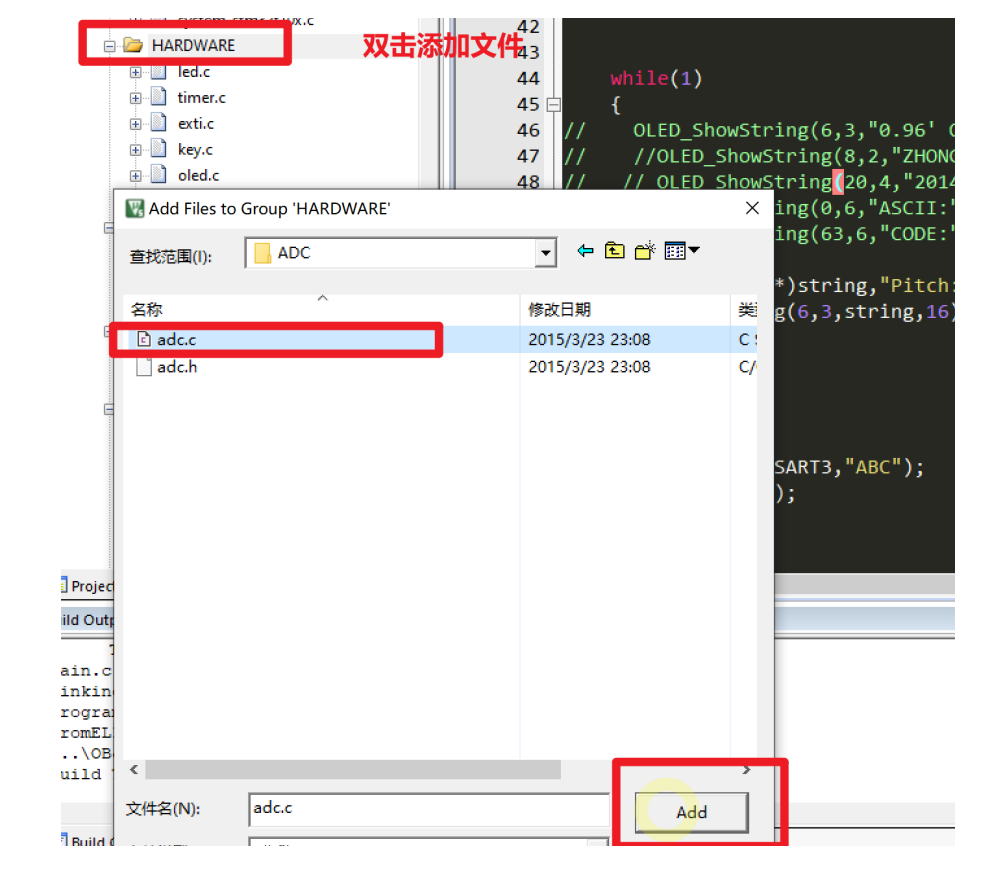Screen dimensions: 985x871
Task: Select timer.c file in project tree
Action: click(201, 98)
